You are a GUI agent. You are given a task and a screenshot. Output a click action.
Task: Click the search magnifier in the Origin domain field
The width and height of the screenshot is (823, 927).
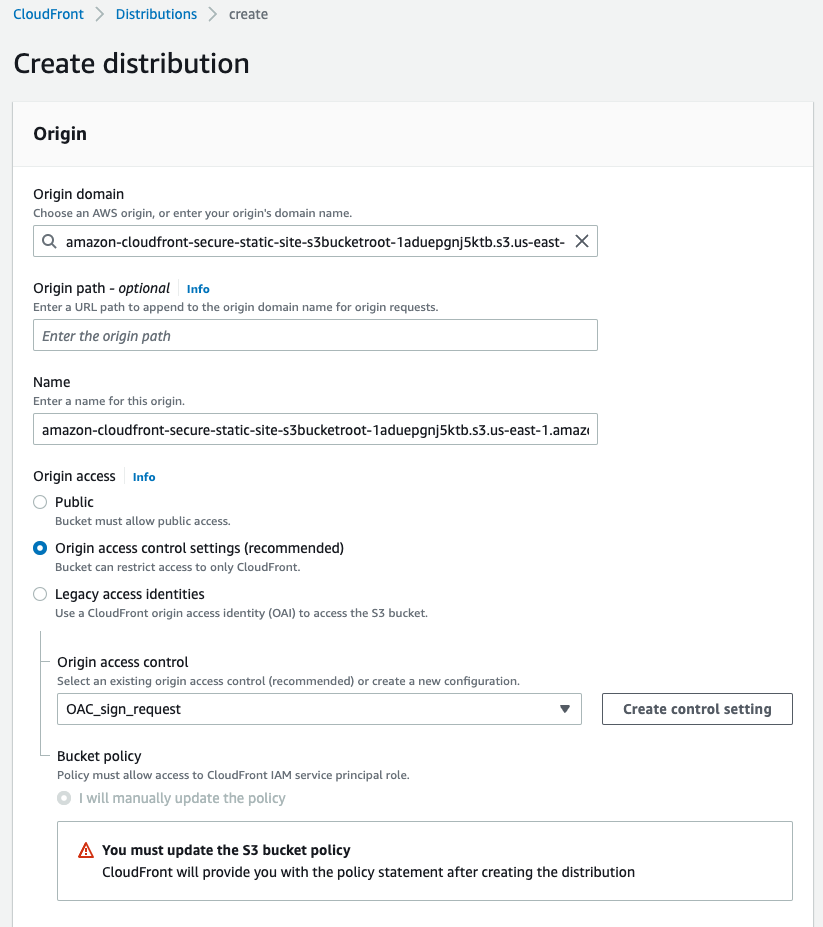tap(49, 241)
